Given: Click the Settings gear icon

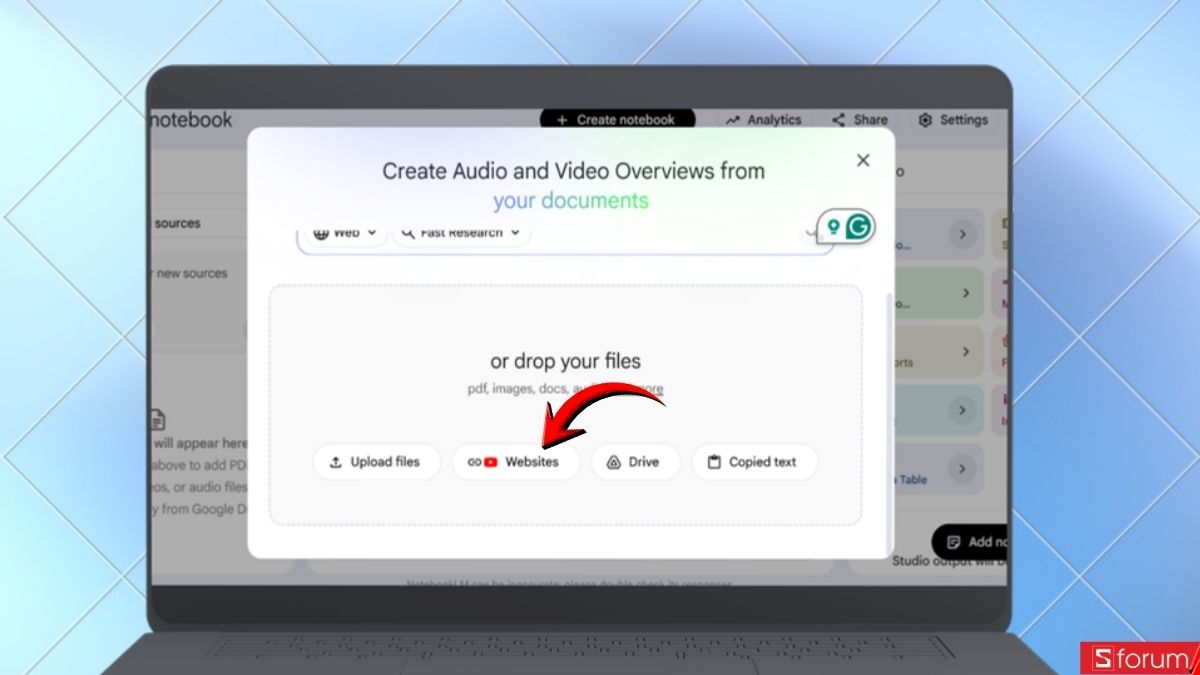Looking at the screenshot, I should [x=925, y=119].
